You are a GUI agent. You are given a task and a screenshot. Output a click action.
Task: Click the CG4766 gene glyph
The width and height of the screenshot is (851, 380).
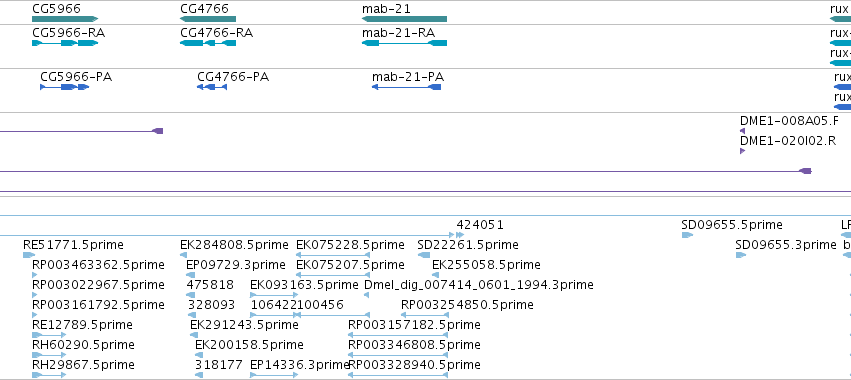208,19
